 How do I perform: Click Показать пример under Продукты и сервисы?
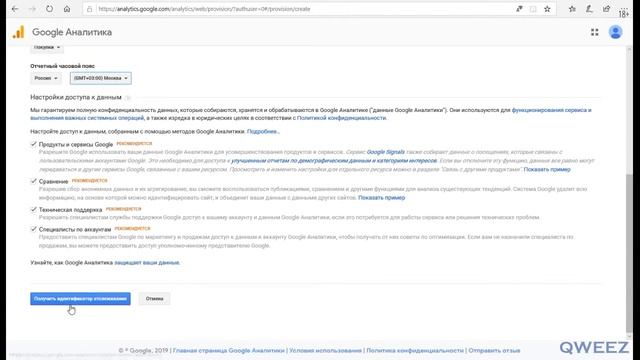547,169
